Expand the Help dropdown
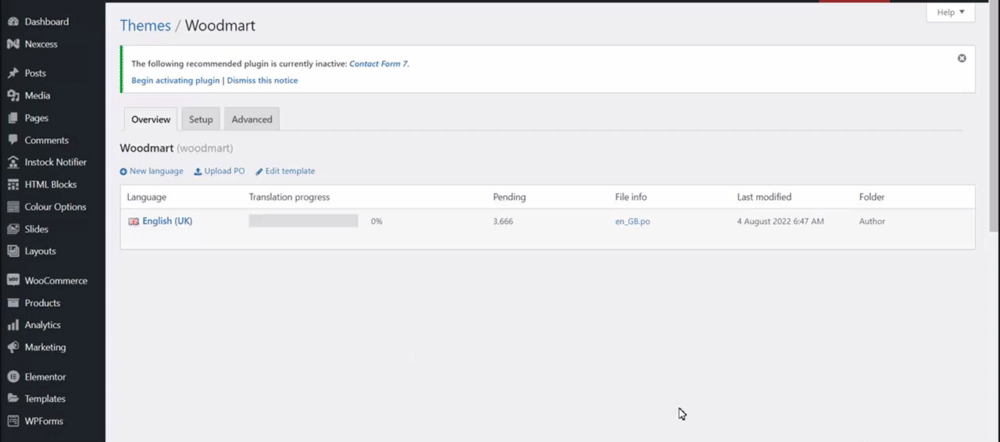Viewport: 1000px width, 442px height. pyautogui.click(x=950, y=12)
